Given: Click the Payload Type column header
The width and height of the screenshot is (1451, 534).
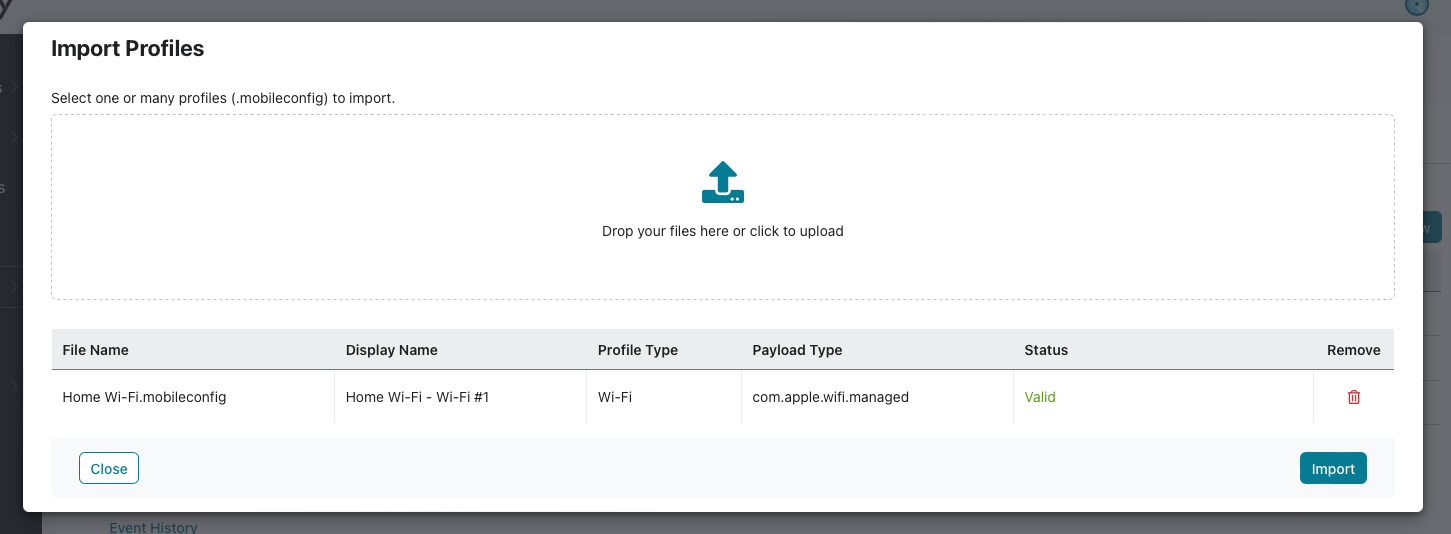Looking at the screenshot, I should [x=797, y=350].
